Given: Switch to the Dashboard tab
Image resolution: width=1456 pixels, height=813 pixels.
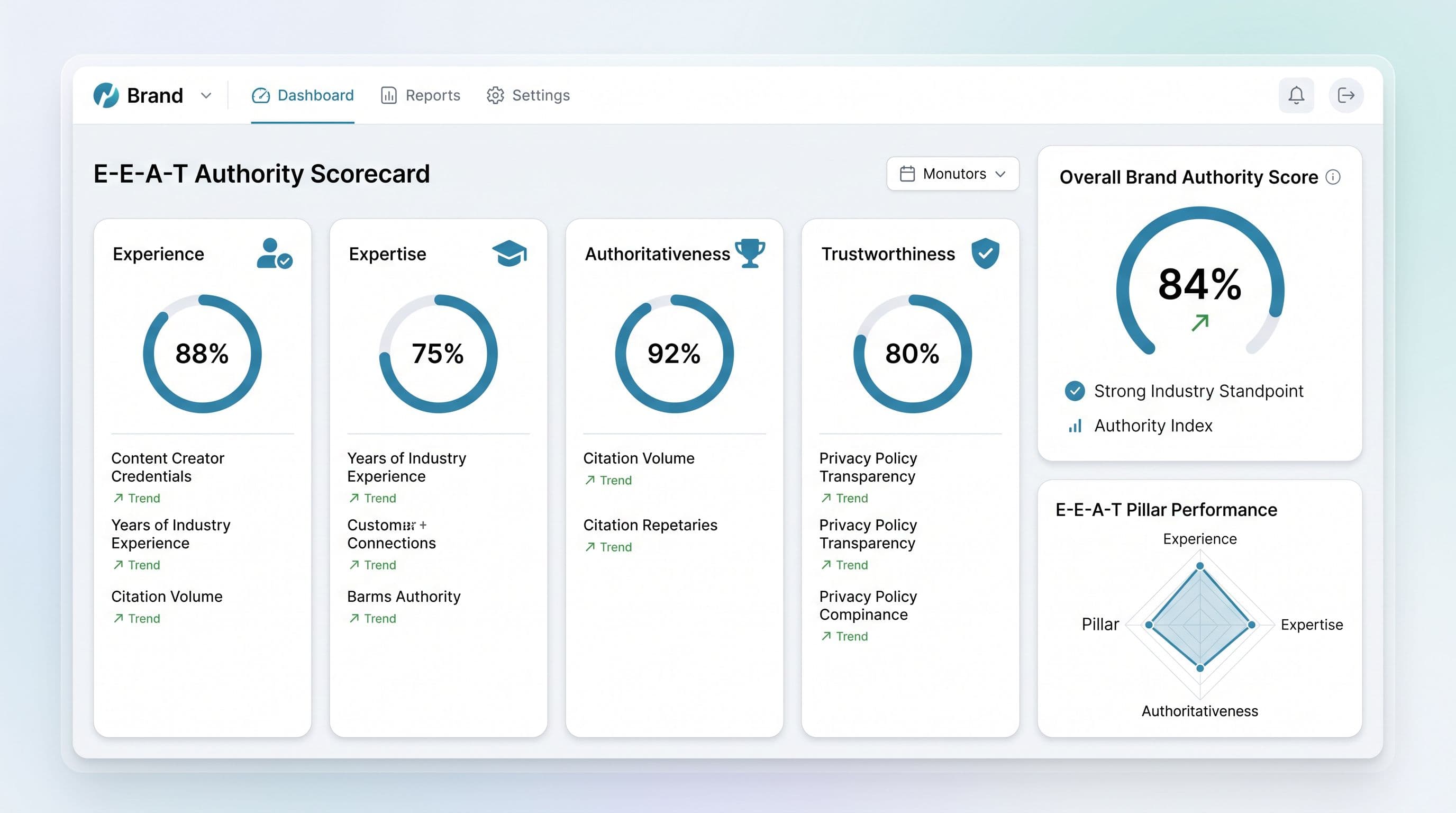Looking at the screenshot, I should click(x=303, y=95).
